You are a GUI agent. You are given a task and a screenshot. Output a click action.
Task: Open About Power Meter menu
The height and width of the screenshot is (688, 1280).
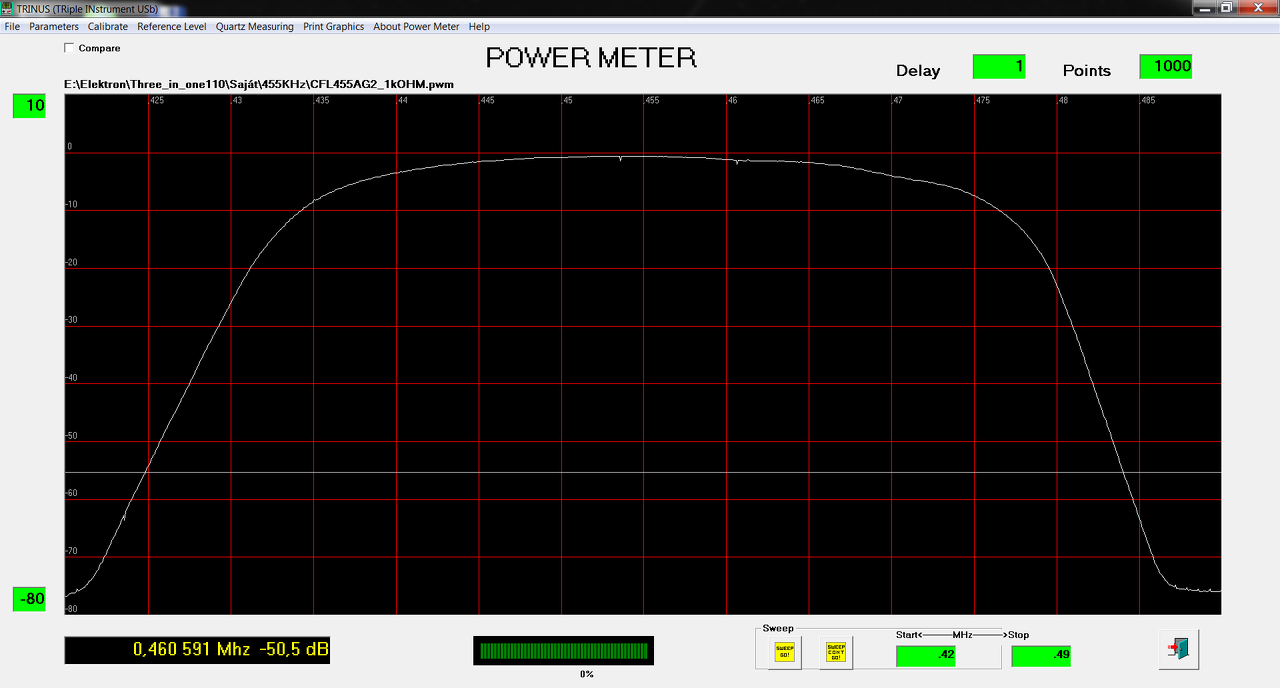point(416,27)
